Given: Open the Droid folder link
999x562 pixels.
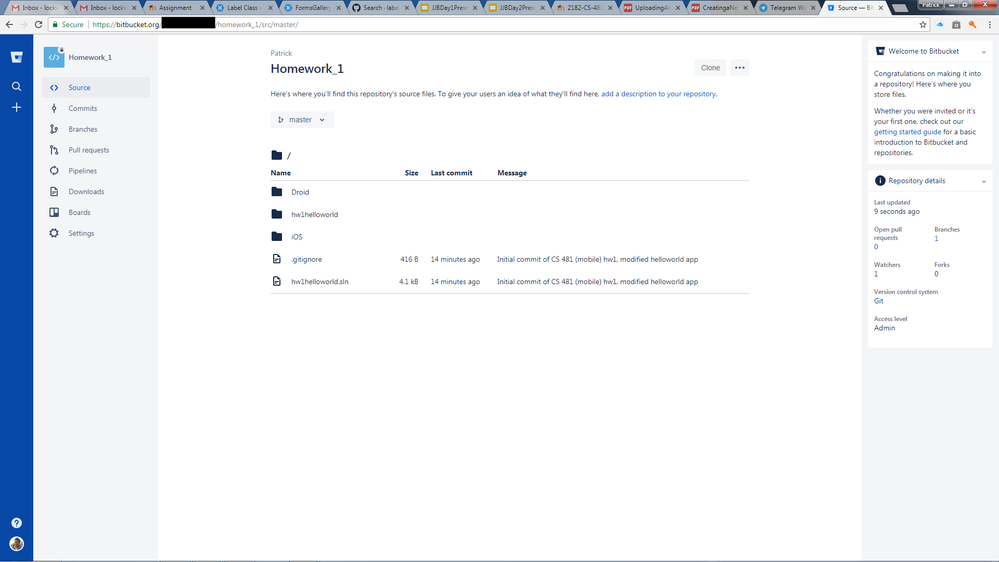Looking at the screenshot, I should pyautogui.click(x=300, y=192).
